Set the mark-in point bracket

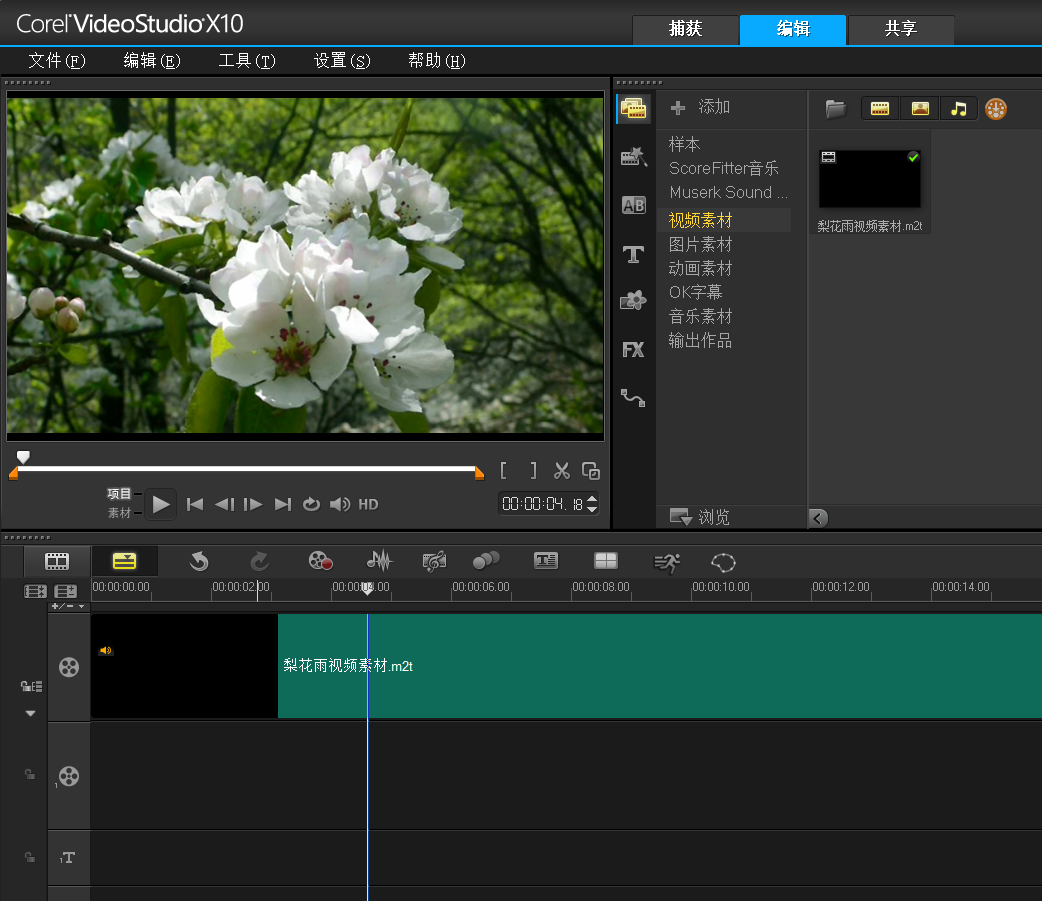504,471
